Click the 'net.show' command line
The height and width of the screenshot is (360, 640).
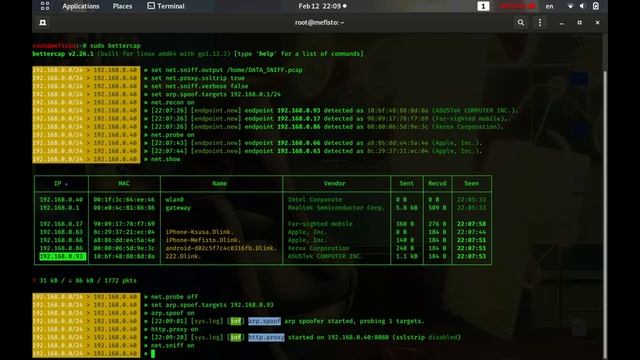165,159
